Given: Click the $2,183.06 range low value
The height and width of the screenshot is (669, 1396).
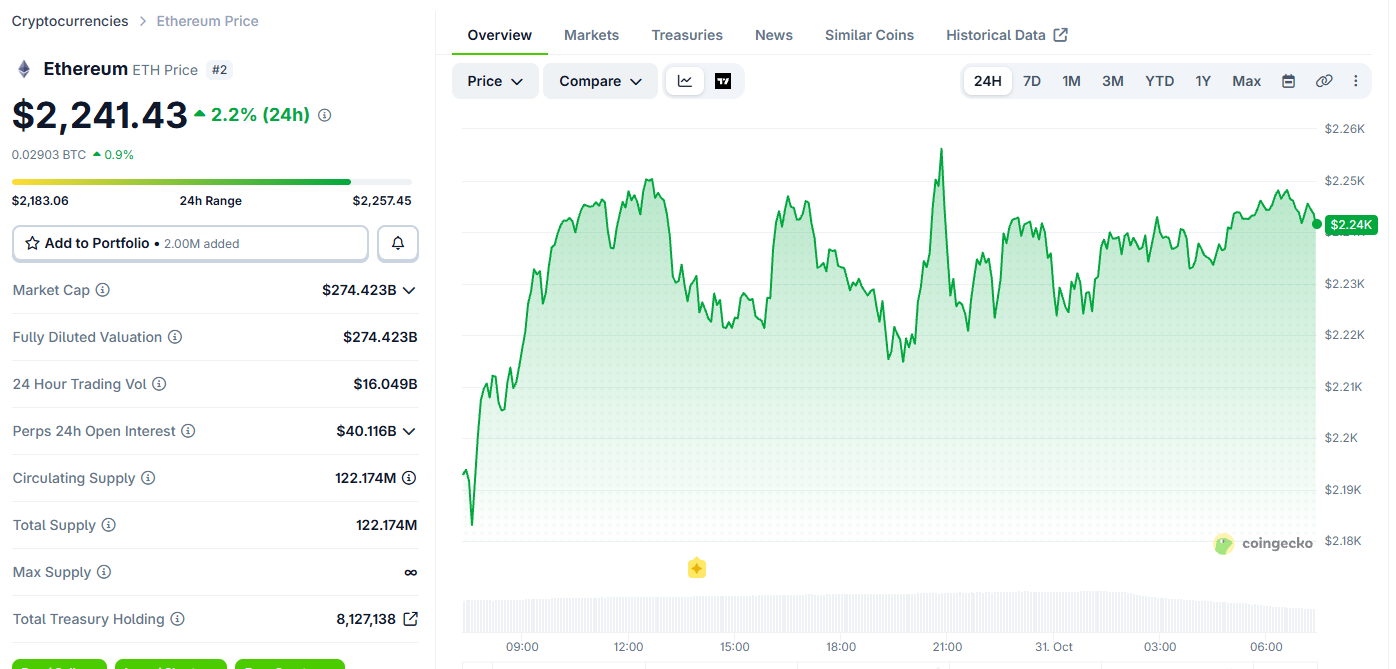Looking at the screenshot, I should pos(40,201).
